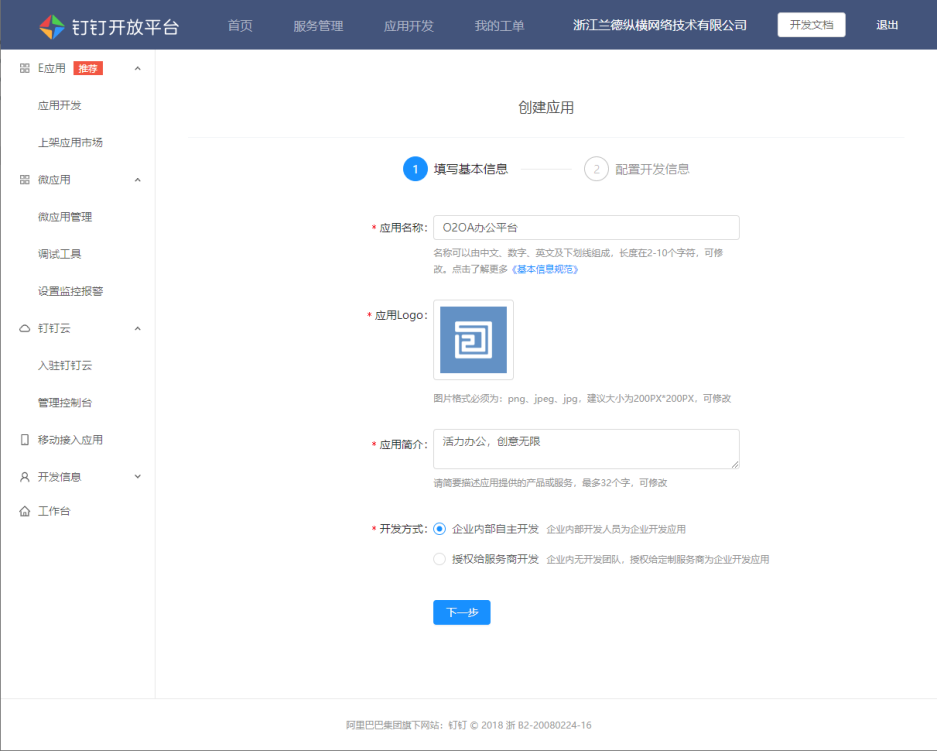
Task: Open the 基本信息规范 link
Action: 545,270
